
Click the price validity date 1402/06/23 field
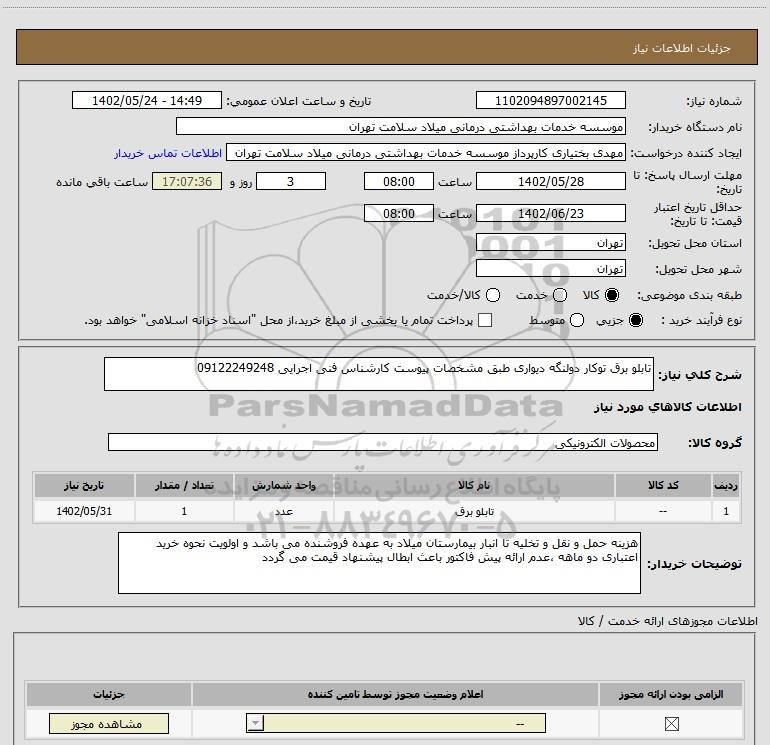tap(551, 213)
